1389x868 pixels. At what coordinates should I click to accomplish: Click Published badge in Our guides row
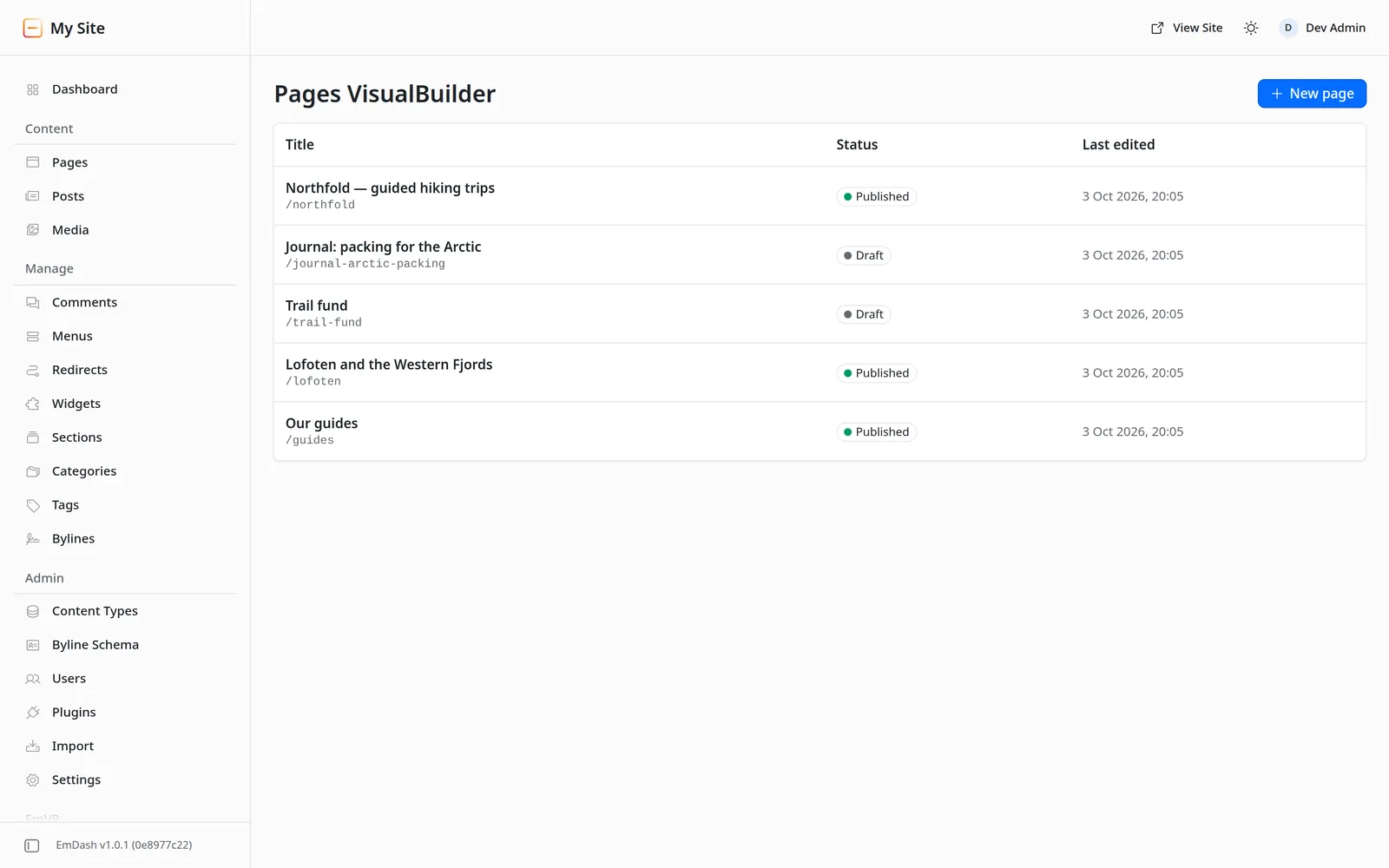[876, 432]
